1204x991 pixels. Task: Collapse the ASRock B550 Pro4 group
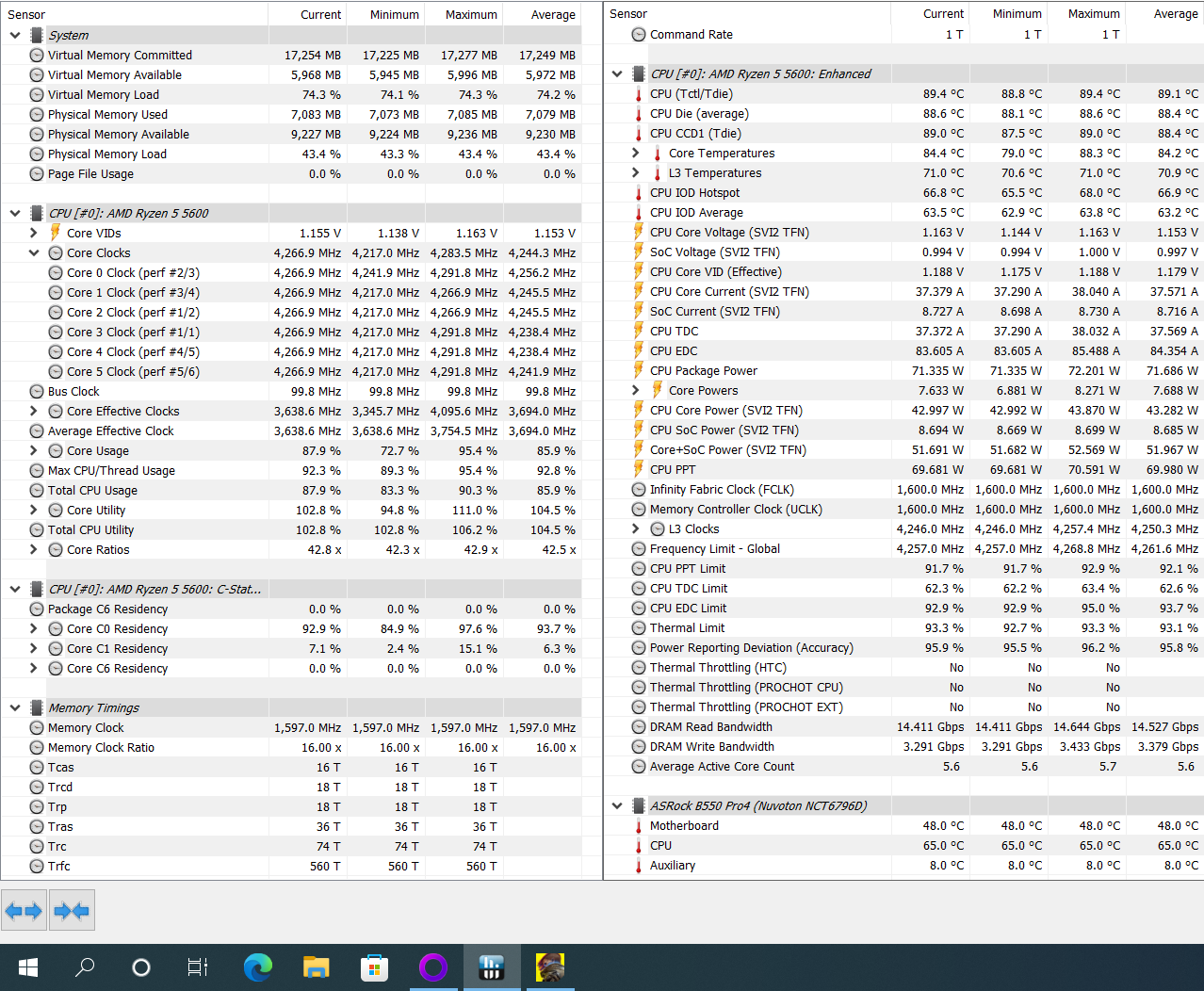click(x=617, y=806)
